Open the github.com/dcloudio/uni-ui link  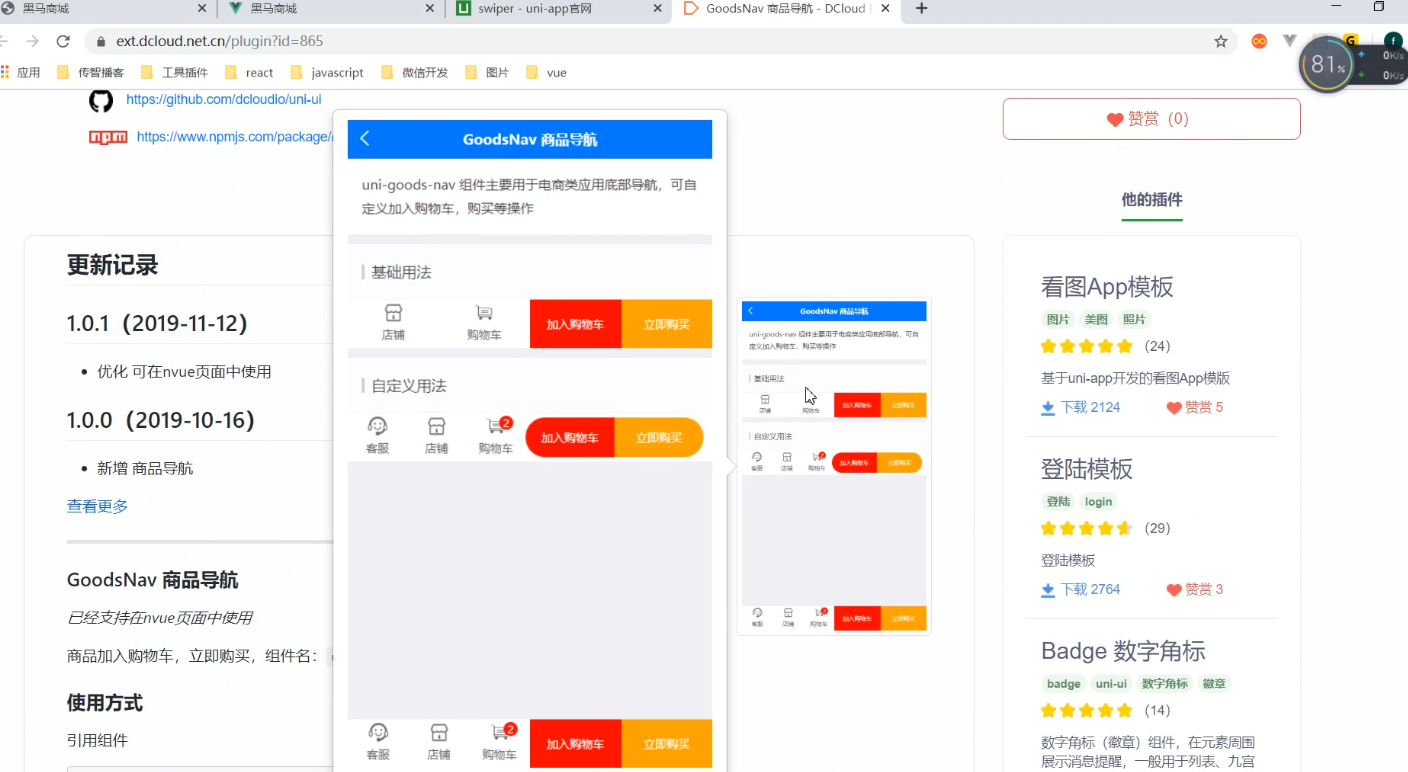point(224,99)
